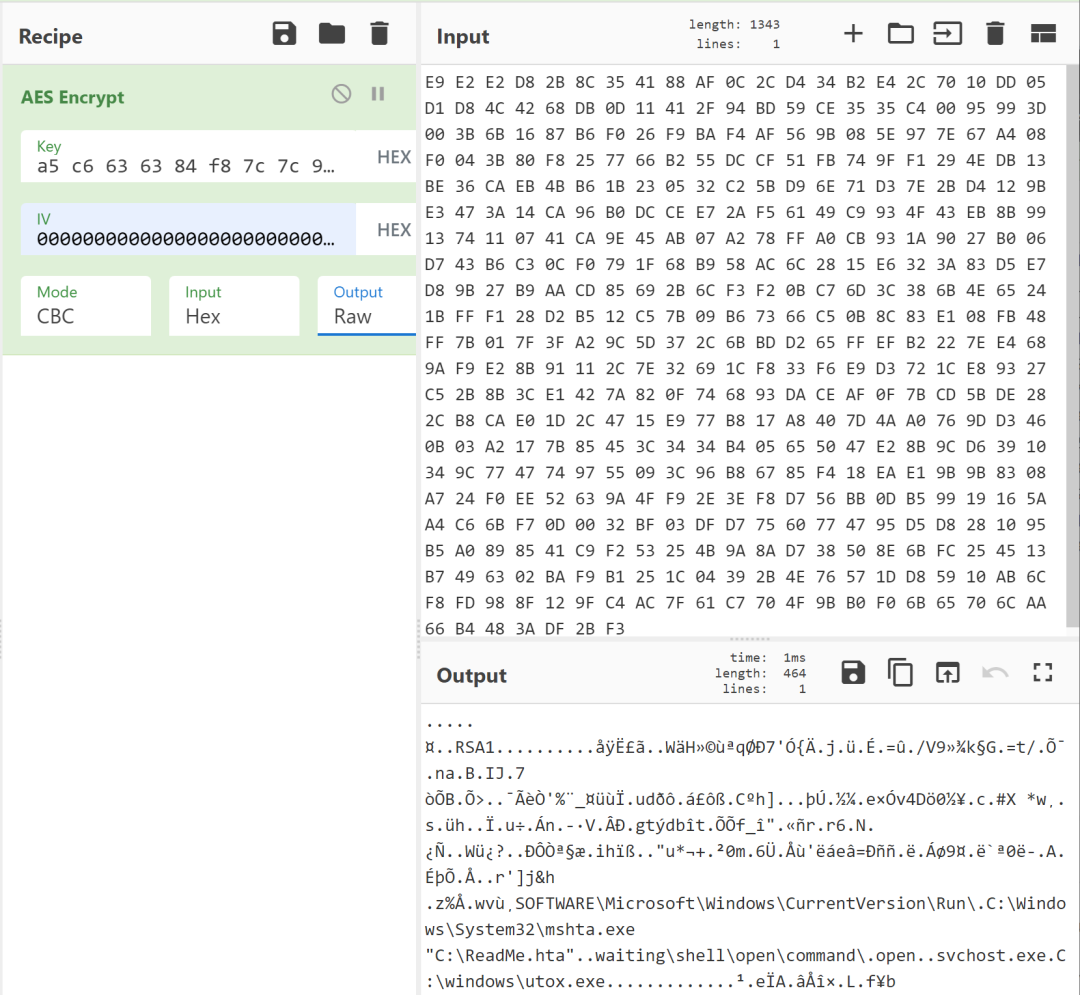
Task: Clear the input and output
Action: pyautogui.click(x=995, y=34)
